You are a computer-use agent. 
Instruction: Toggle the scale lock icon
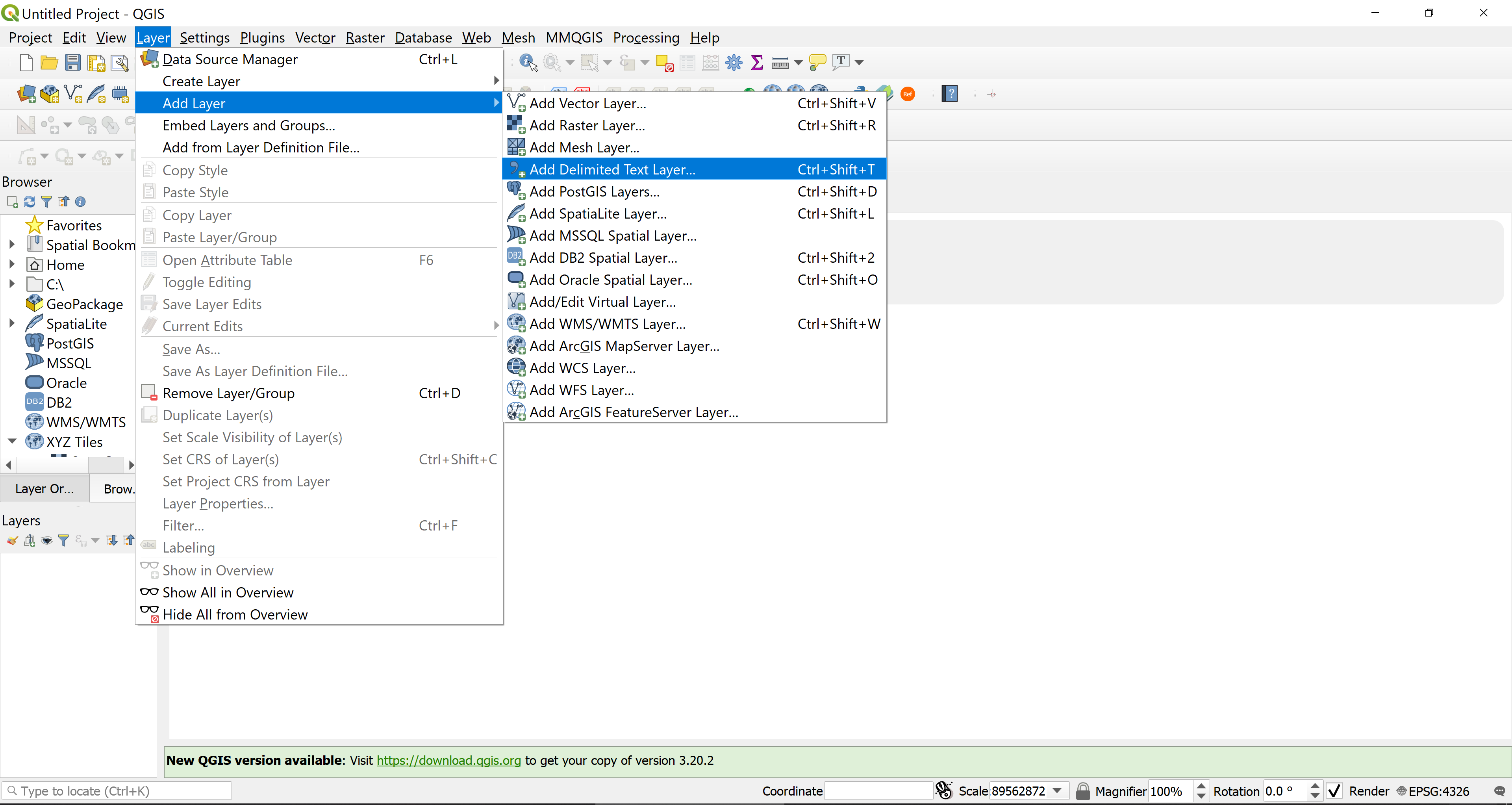pos(1082,791)
